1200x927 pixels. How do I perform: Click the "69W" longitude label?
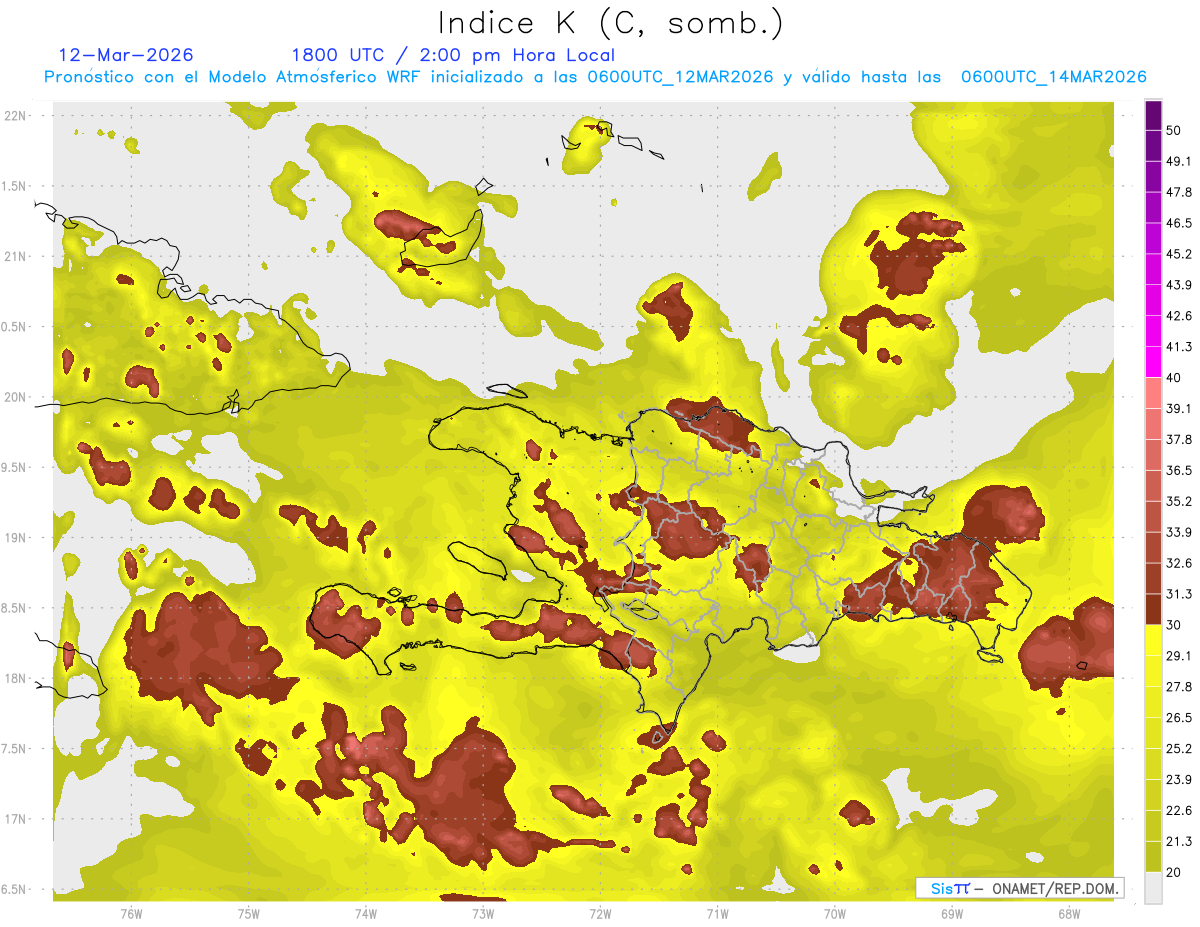(x=951, y=914)
